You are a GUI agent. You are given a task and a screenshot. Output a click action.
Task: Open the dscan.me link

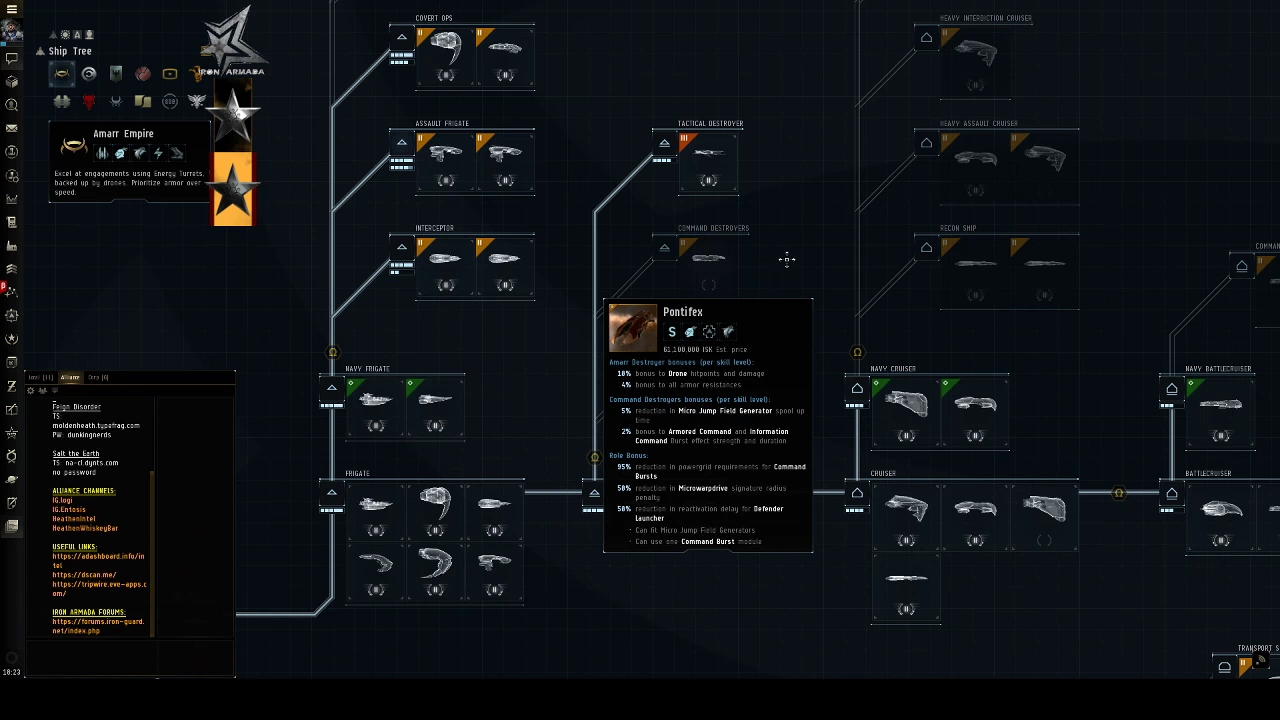coord(84,575)
